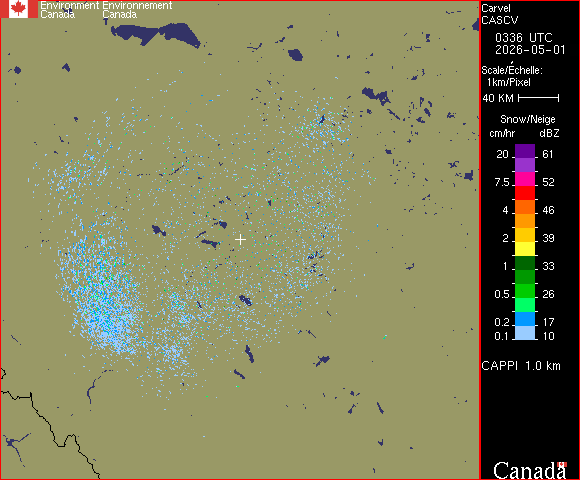Select the dark green 33 dBZ swatch

click(x=525, y=263)
